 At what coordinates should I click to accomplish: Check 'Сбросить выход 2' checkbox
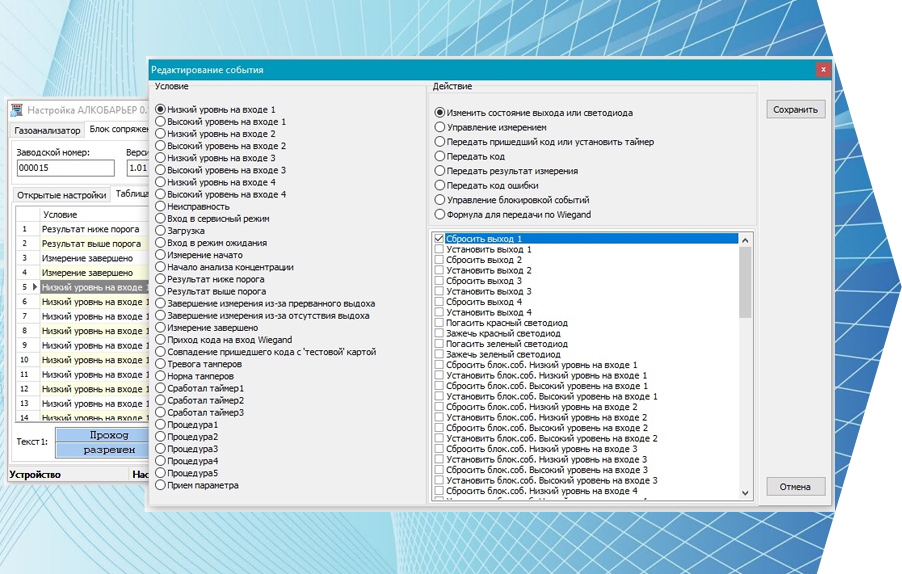[439, 259]
